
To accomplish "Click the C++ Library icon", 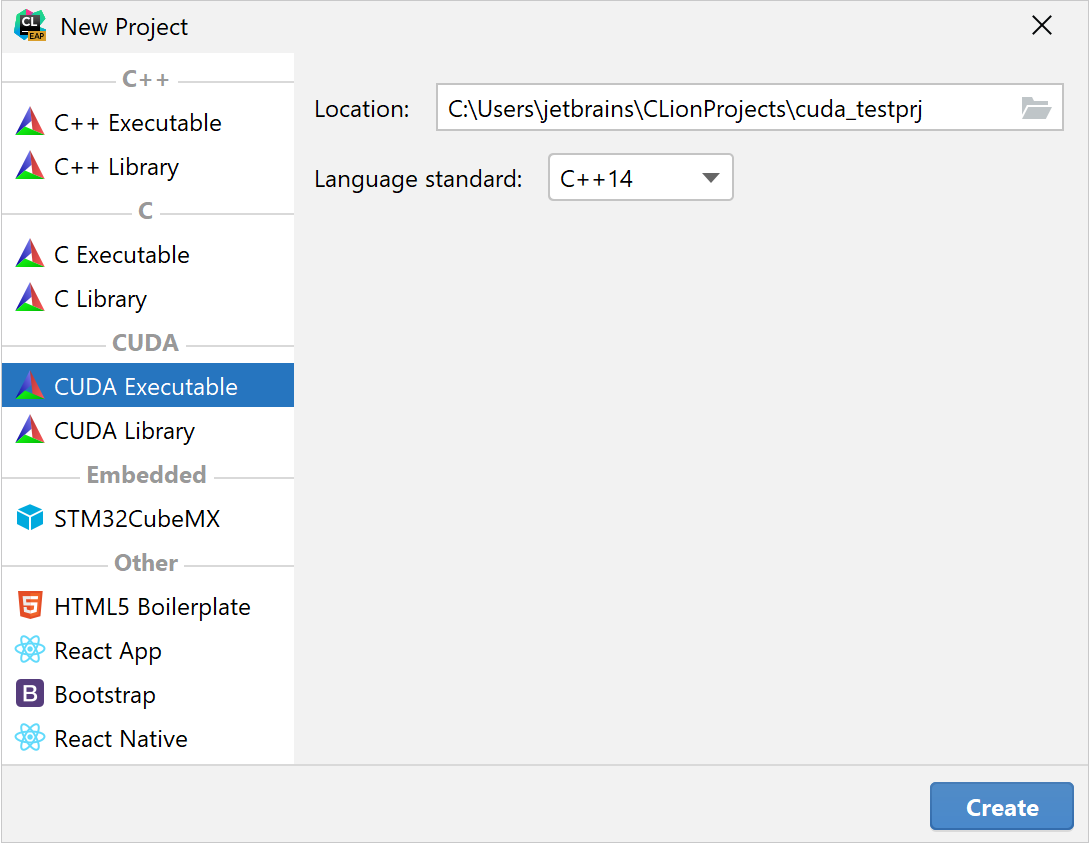I will [x=30, y=167].
